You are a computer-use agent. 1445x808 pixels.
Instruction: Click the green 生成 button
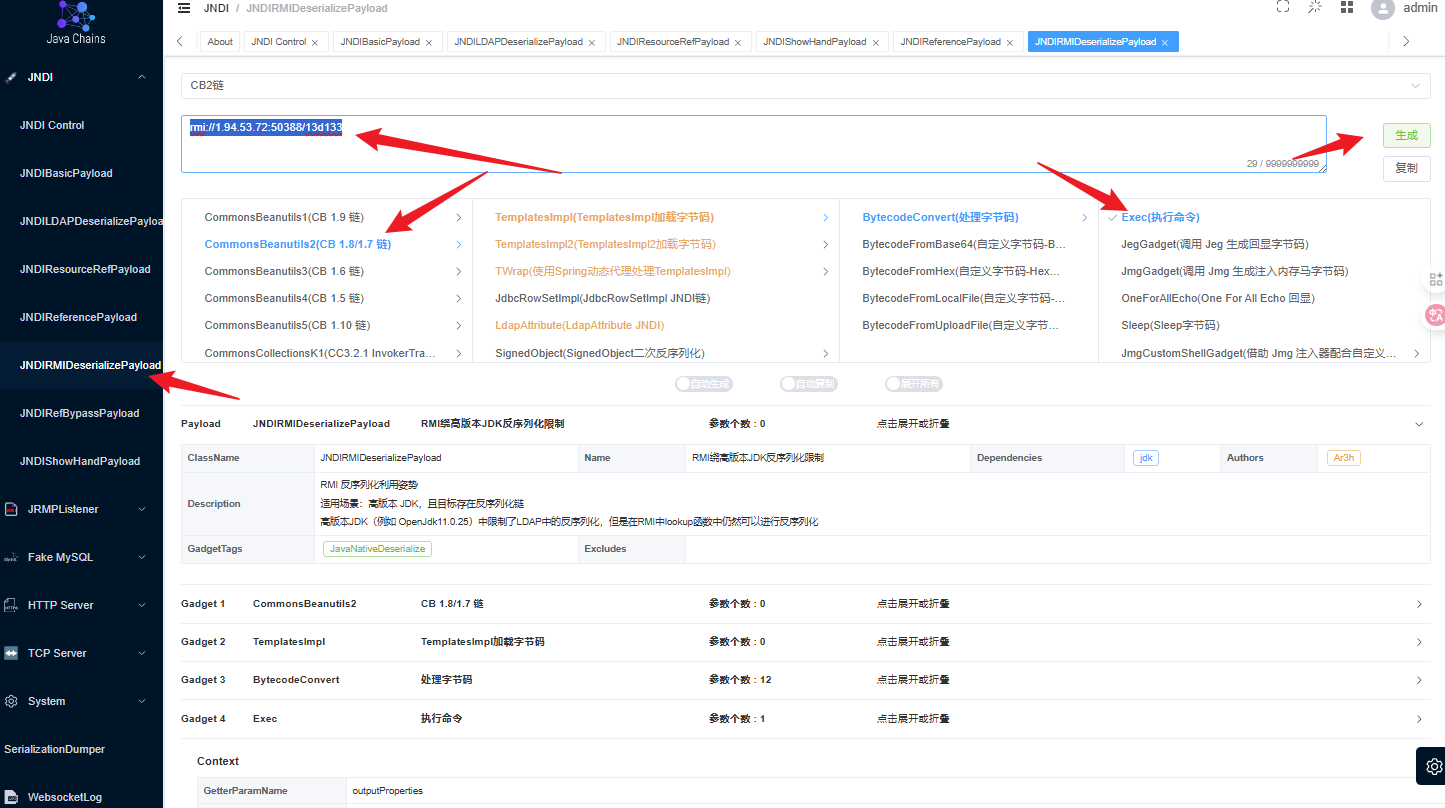[x=1407, y=135]
